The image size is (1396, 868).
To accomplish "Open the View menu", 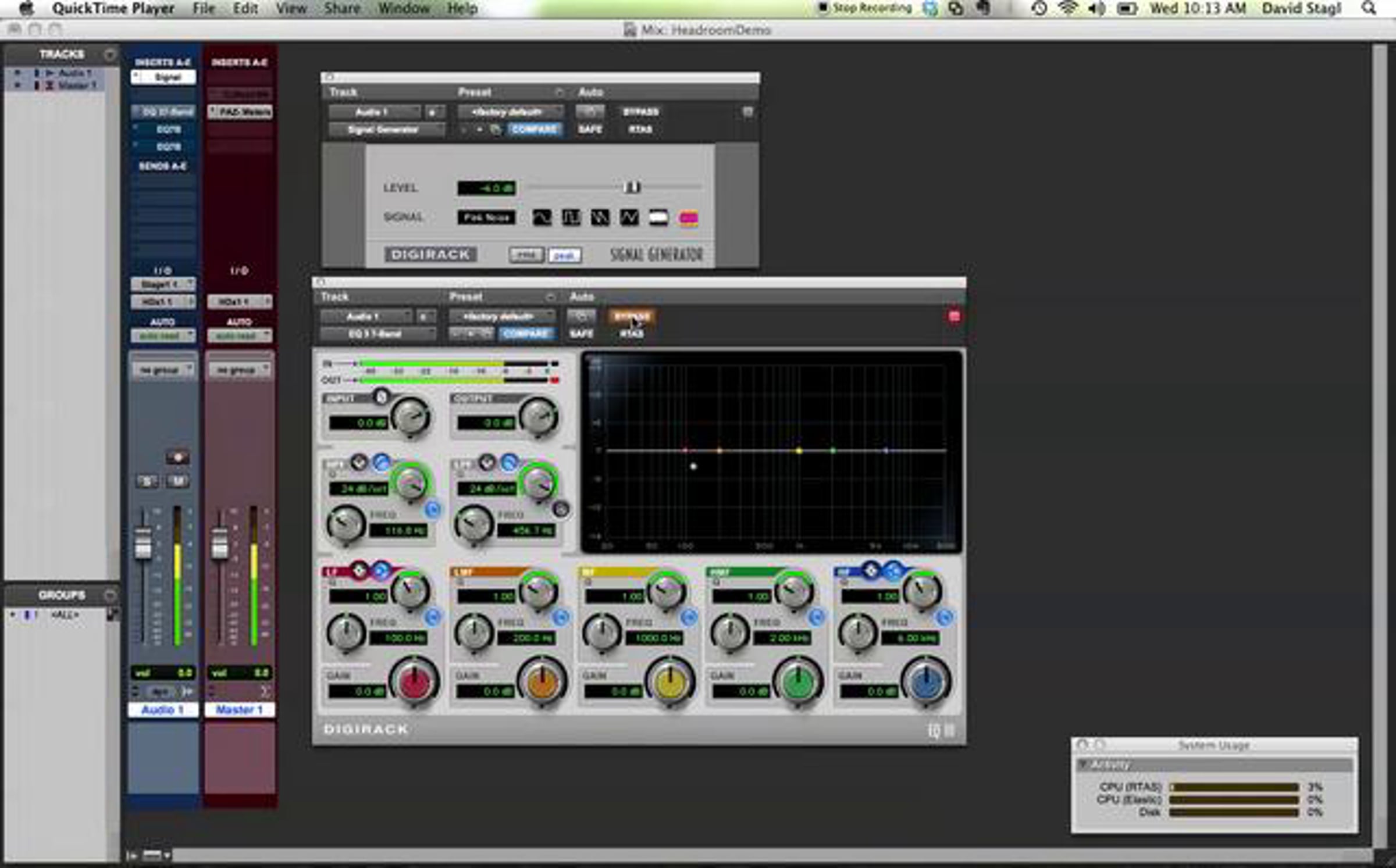I will click(291, 9).
